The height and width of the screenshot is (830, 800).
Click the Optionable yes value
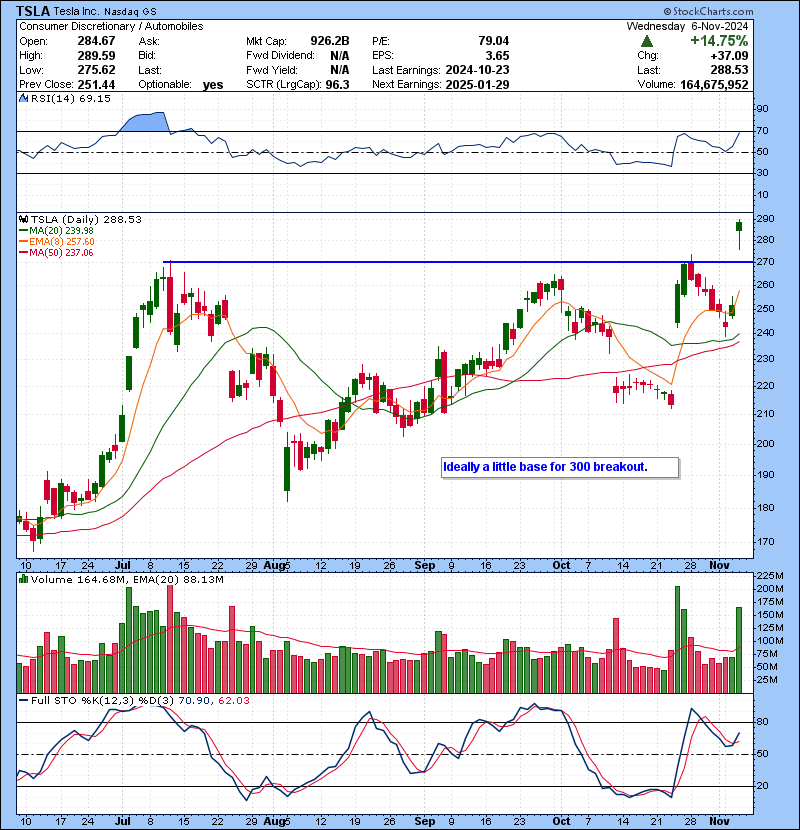tap(213, 85)
